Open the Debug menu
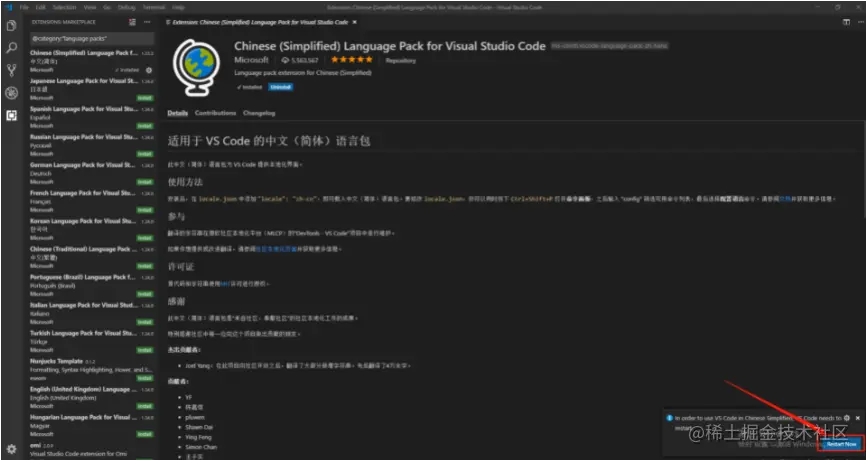Viewport: 866px width, 460px height. pos(126,7)
